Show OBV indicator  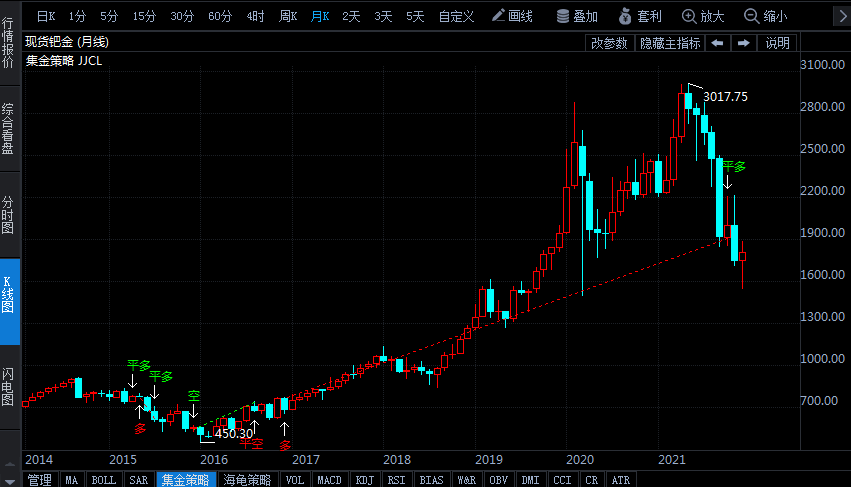click(498, 480)
